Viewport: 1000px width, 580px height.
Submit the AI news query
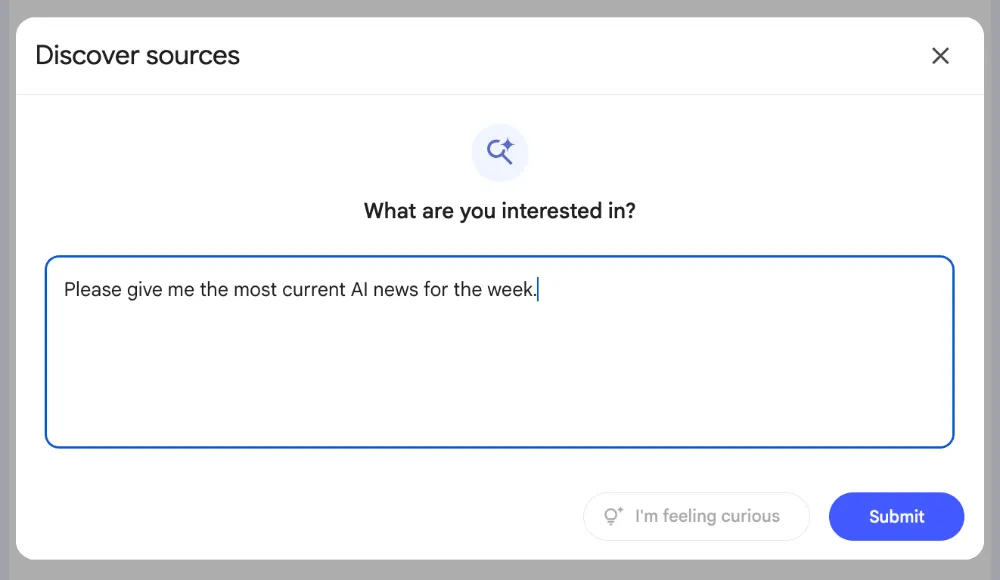point(896,516)
